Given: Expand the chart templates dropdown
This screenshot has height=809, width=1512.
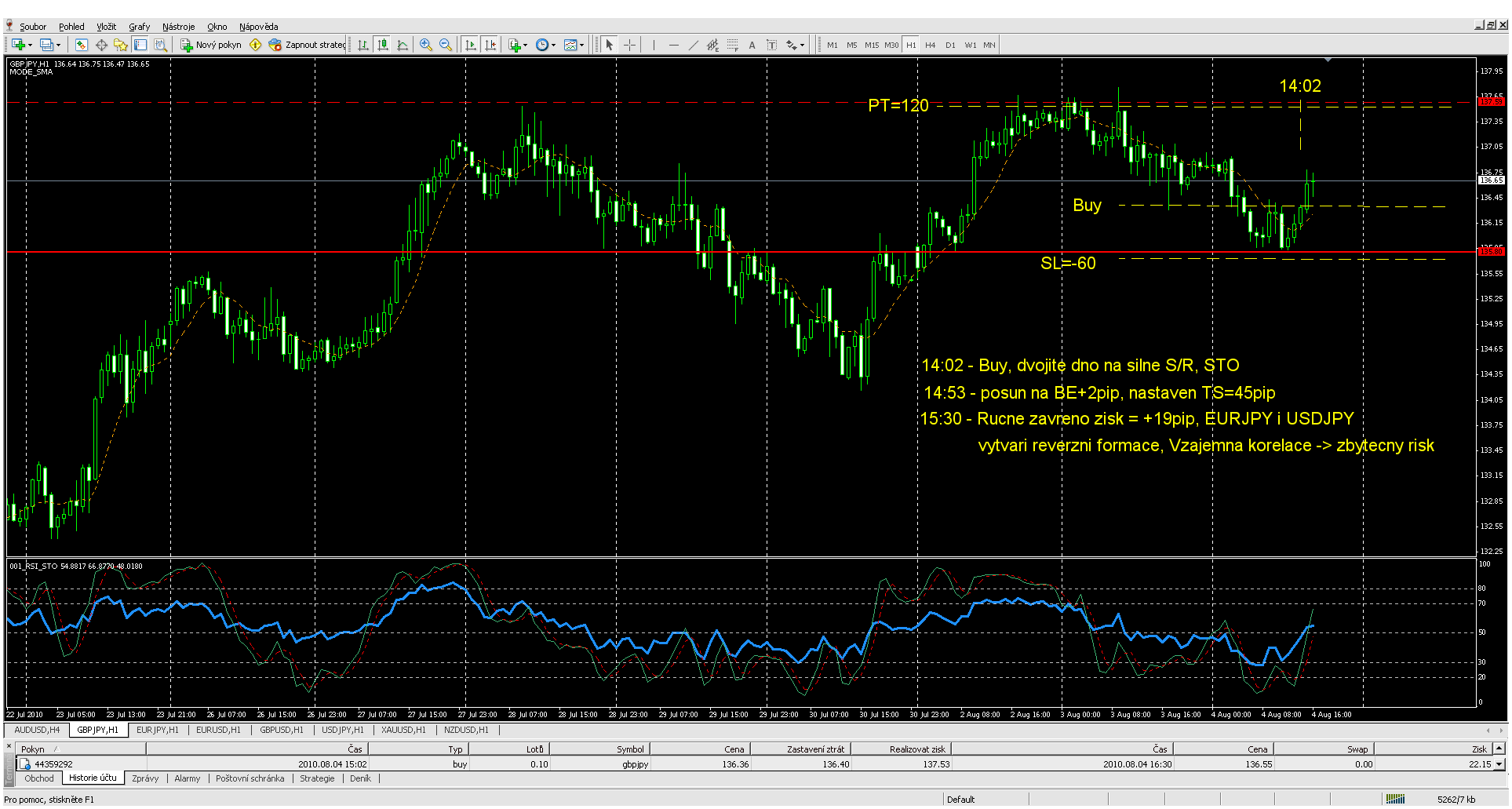Looking at the screenshot, I should 581,46.
